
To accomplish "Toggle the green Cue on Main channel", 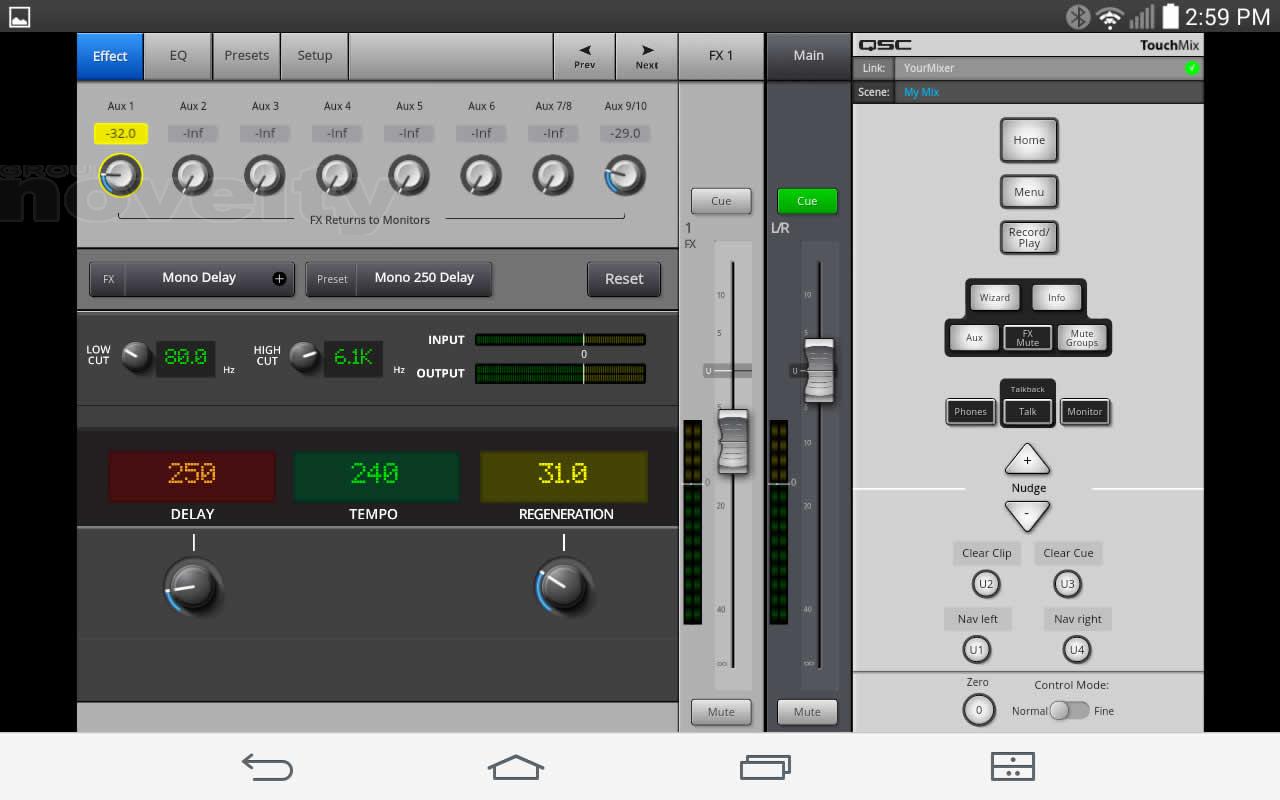I will 807,201.
